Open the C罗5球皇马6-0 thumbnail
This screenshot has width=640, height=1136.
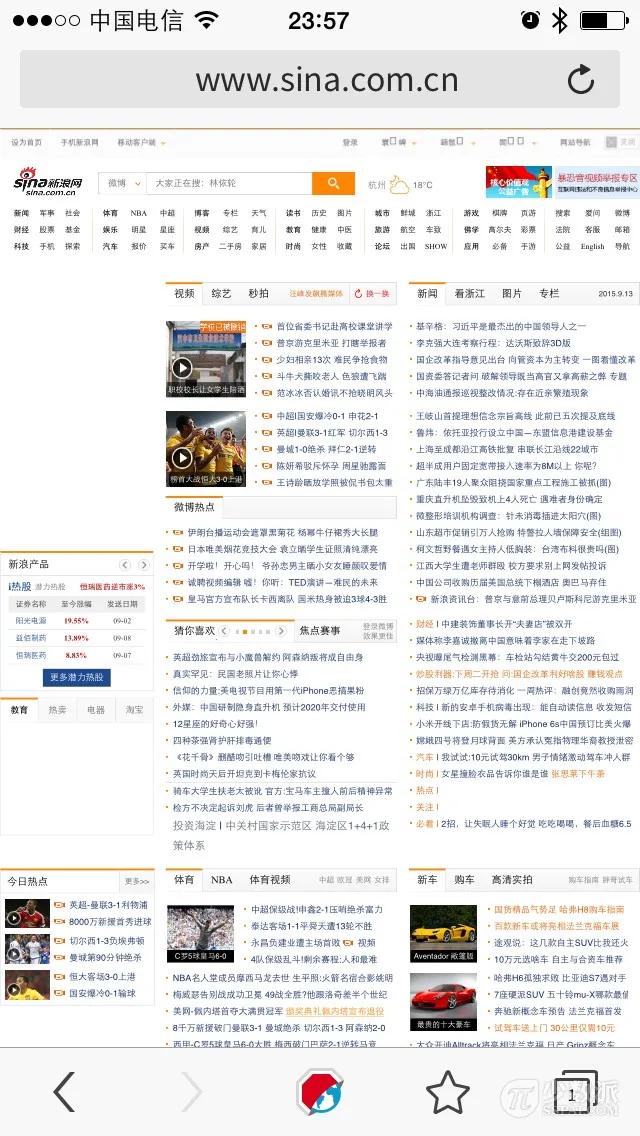tap(200, 934)
